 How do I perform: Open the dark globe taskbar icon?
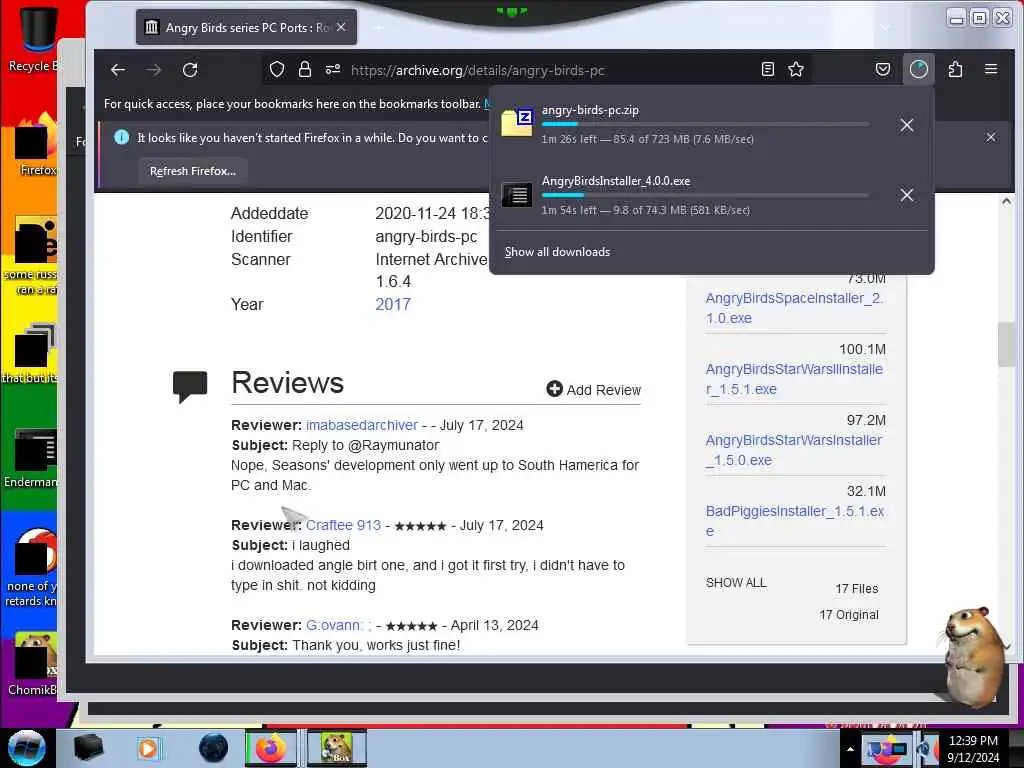pos(213,748)
